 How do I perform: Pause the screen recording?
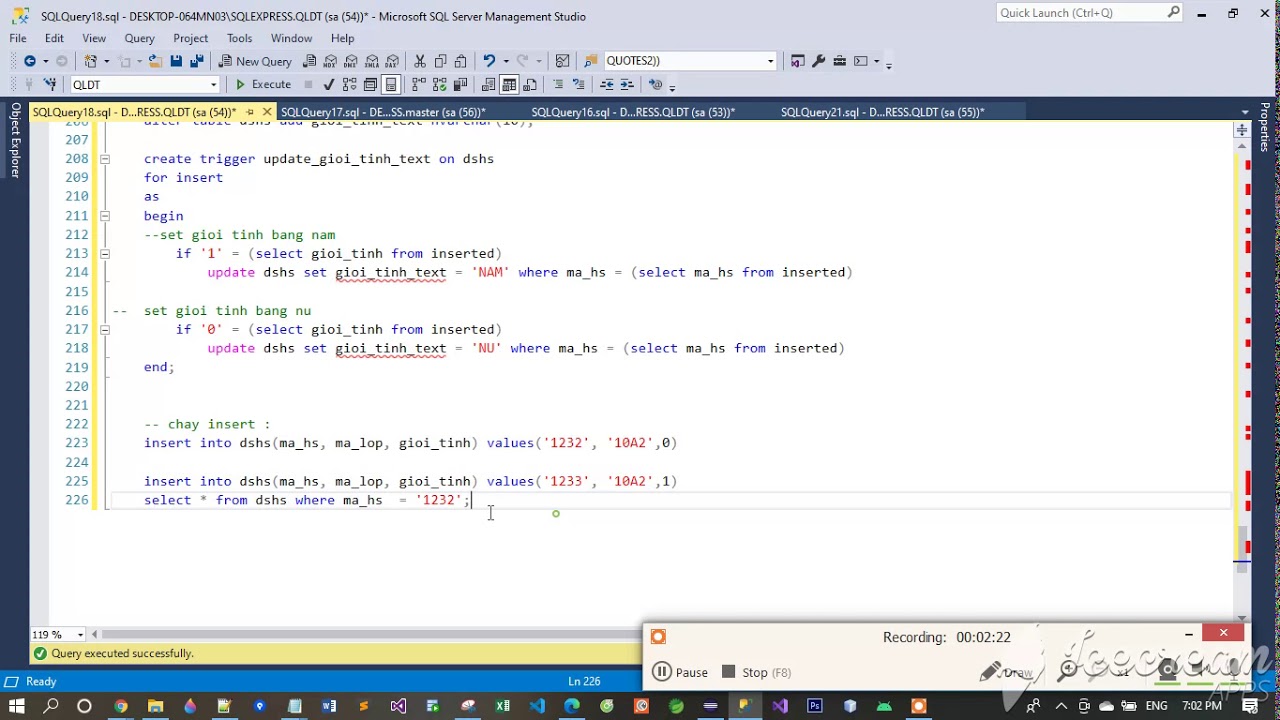tap(680, 673)
